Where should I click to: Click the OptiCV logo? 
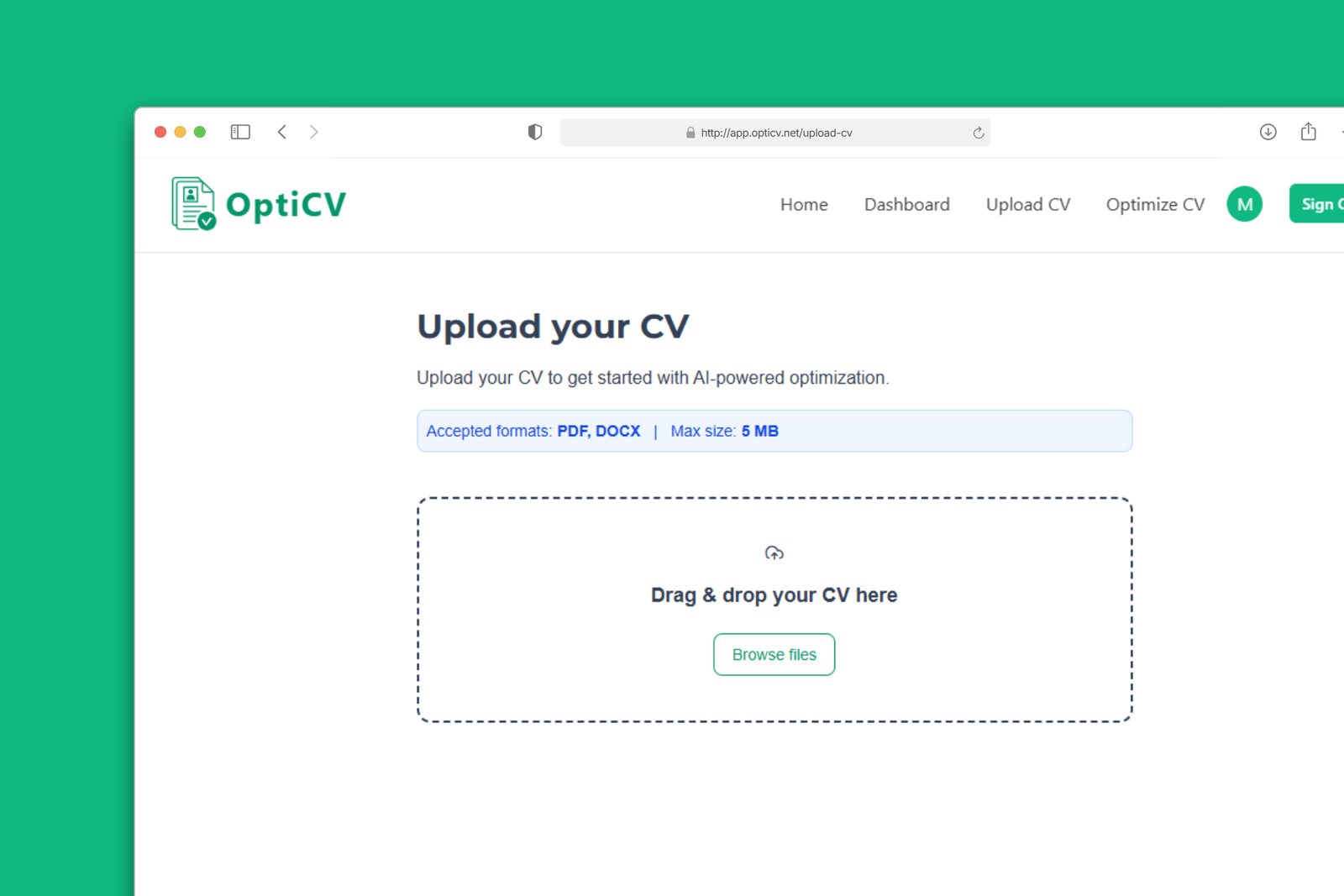[259, 204]
